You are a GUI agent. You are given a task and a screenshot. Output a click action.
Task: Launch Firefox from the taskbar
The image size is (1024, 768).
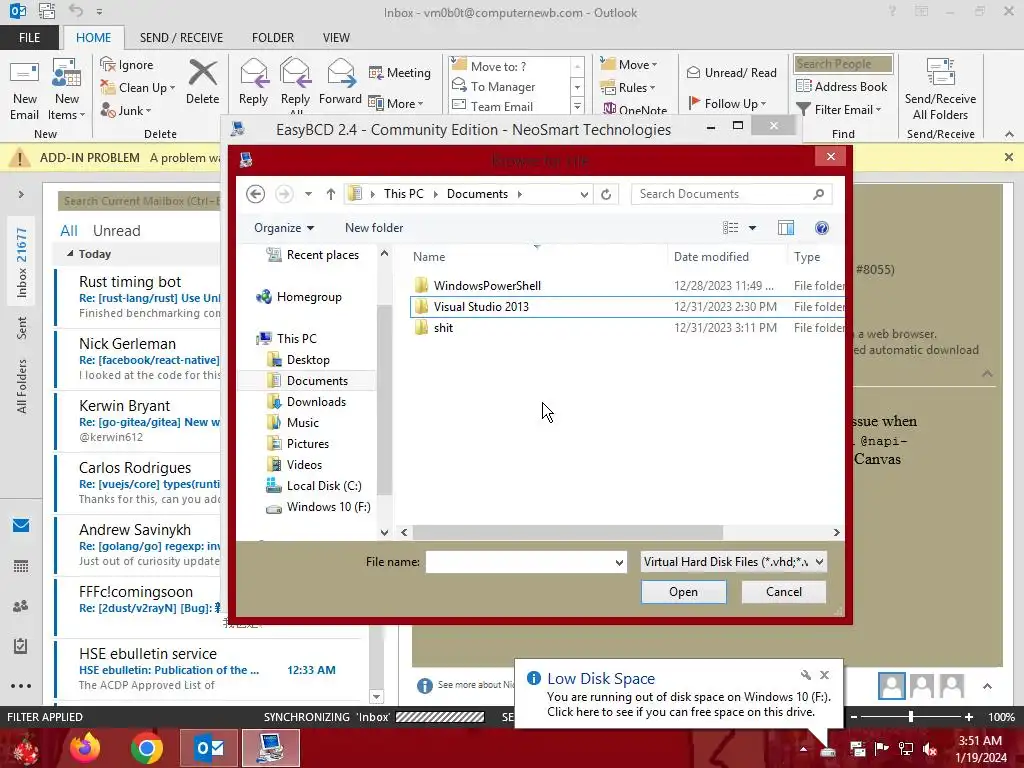[x=85, y=748]
